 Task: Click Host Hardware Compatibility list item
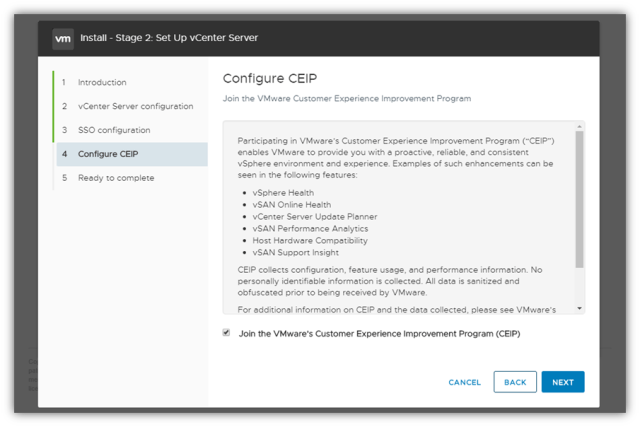(312, 240)
